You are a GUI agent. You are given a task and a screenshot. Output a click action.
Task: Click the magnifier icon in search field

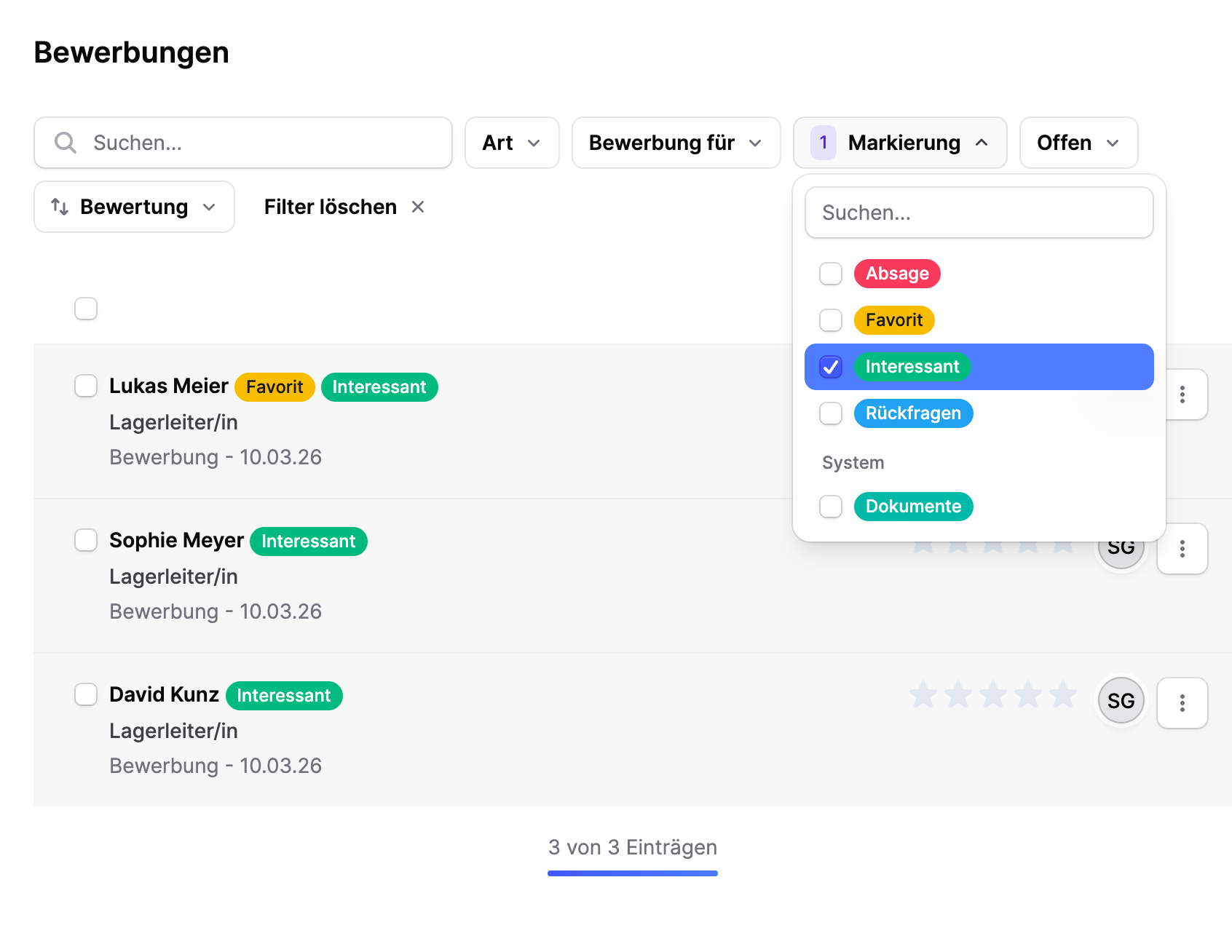(x=66, y=143)
